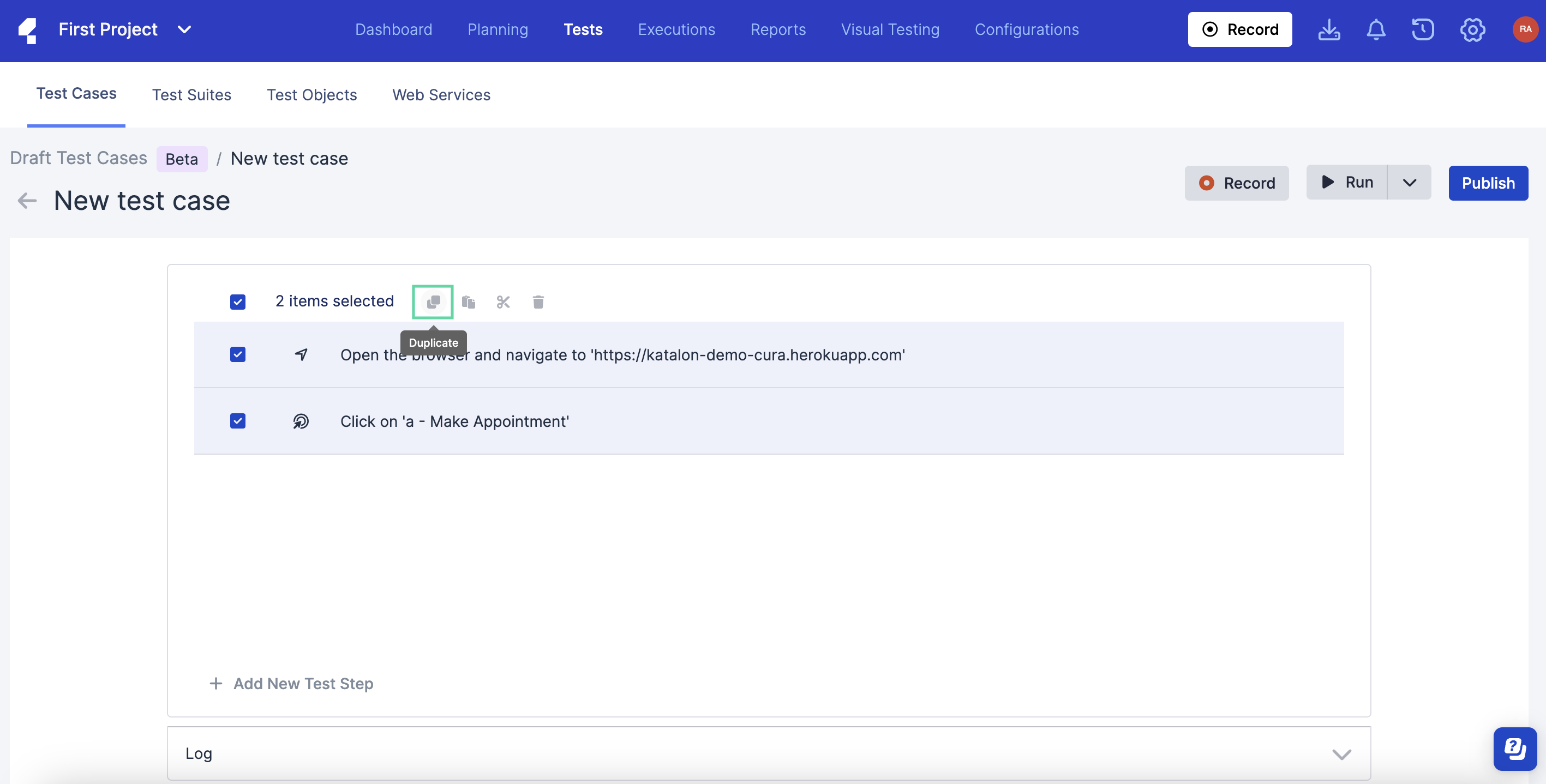Click the click-action step icon
Image resolution: width=1546 pixels, height=784 pixels.
tap(301, 421)
